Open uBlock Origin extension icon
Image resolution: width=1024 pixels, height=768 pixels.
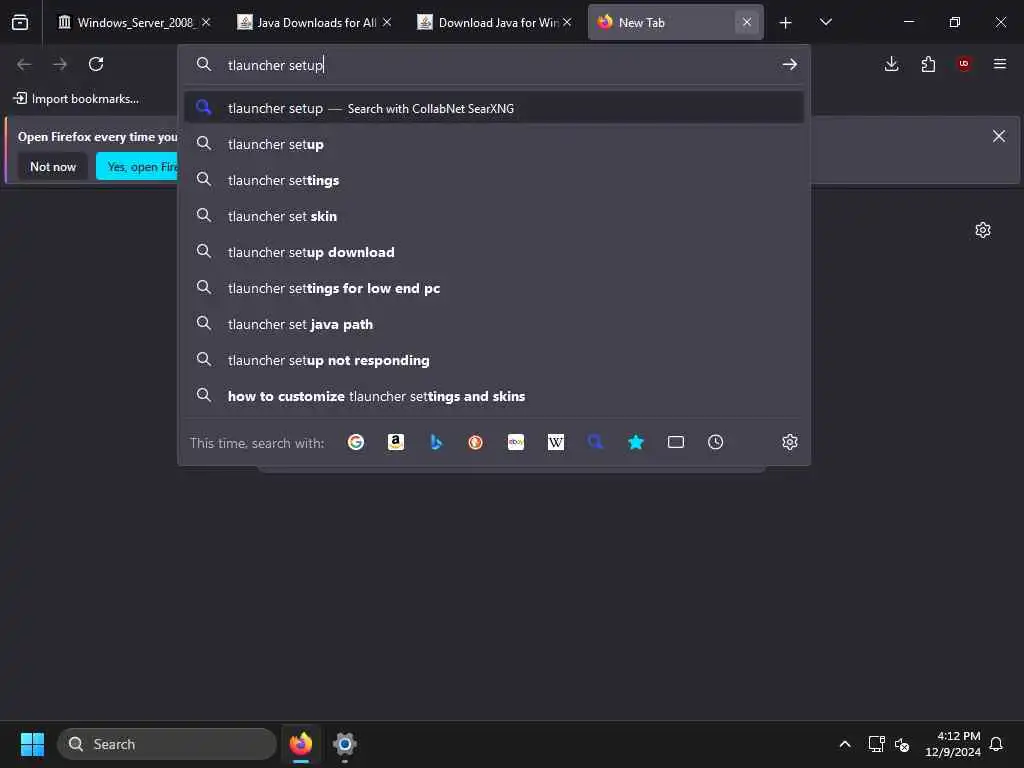[x=964, y=64]
